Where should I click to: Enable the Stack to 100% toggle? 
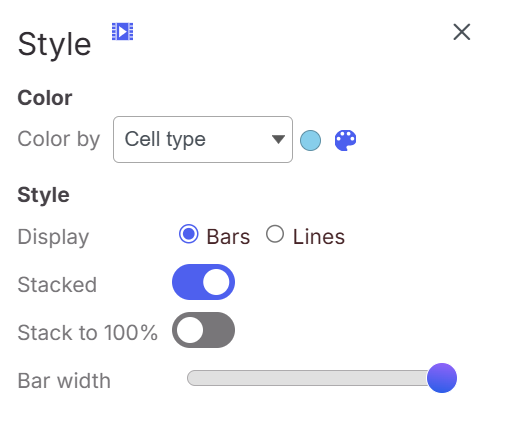pos(203,330)
